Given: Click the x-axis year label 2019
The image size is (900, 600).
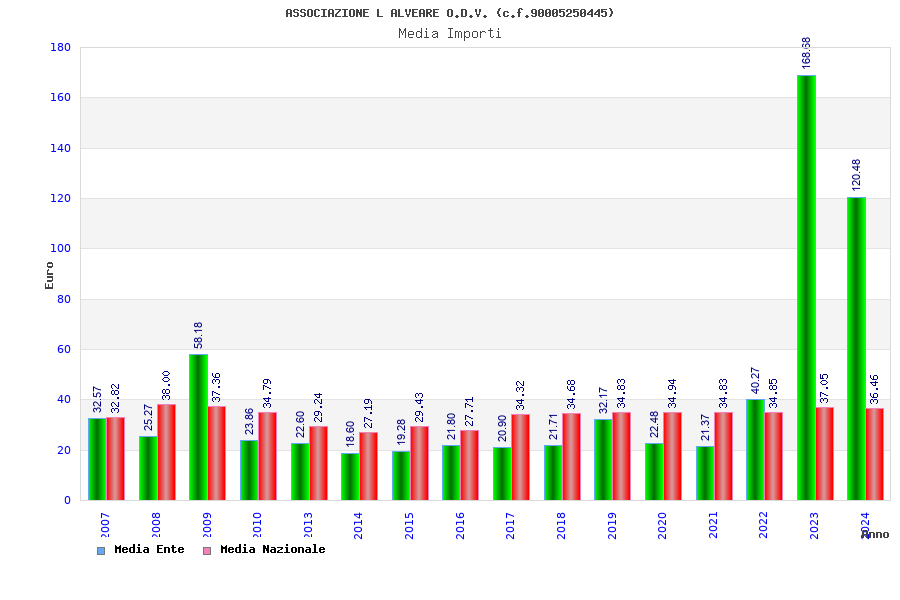Looking at the screenshot, I should [611, 525].
